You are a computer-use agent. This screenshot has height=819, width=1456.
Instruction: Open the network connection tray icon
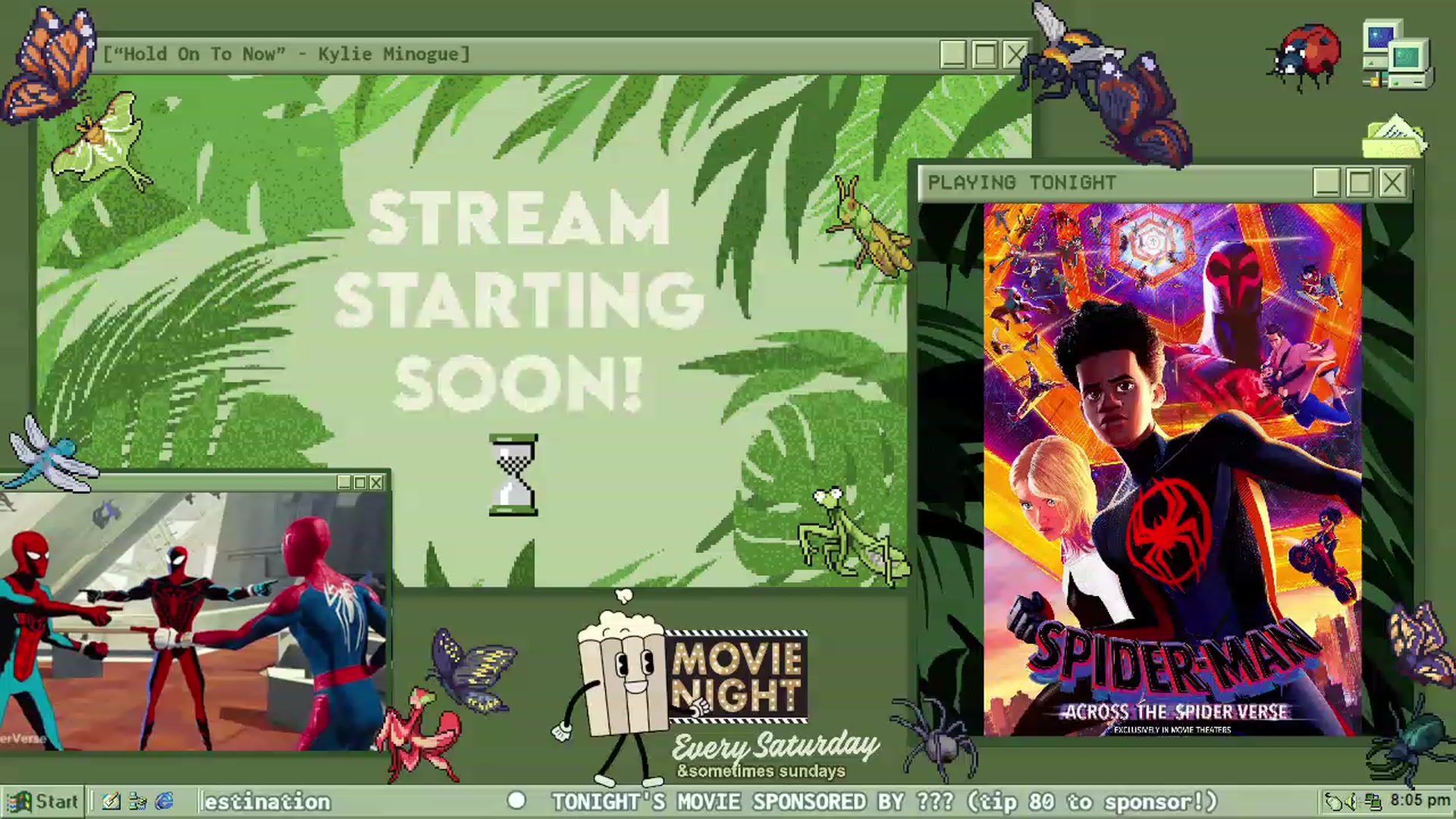pos(1373,802)
